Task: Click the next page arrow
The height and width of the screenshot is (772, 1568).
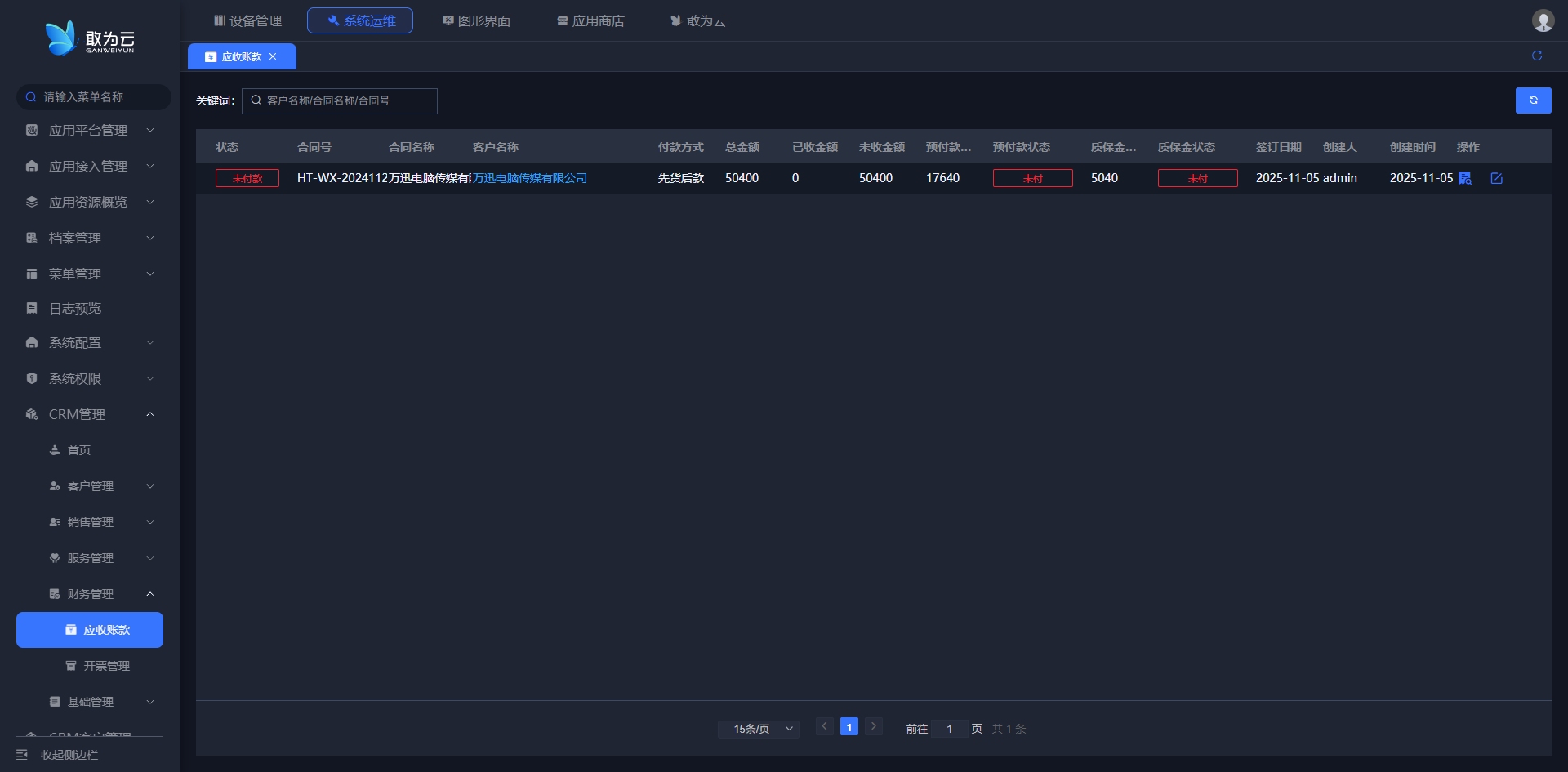Action: [874, 726]
